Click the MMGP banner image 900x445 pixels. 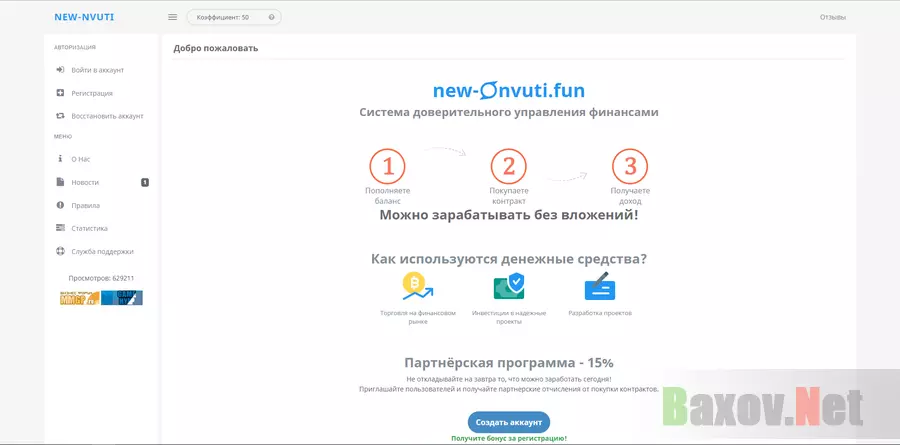(x=79, y=297)
